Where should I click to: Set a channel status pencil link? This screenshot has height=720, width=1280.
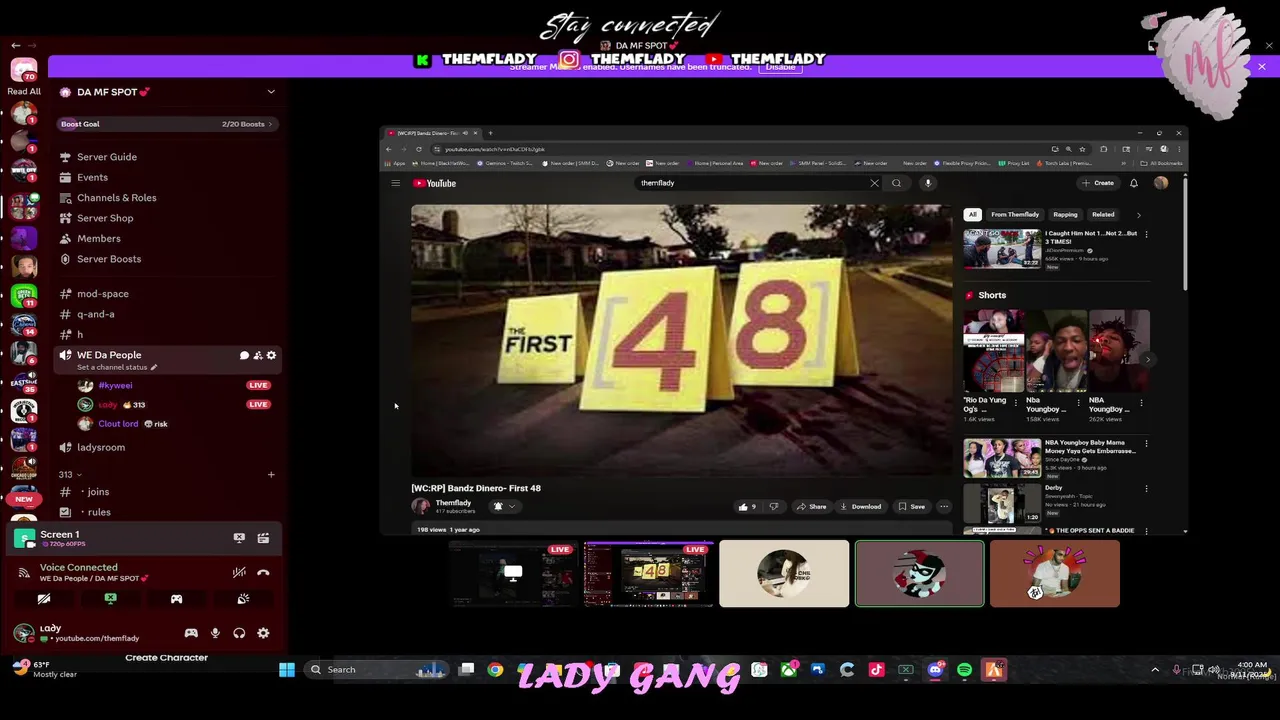(x=117, y=367)
